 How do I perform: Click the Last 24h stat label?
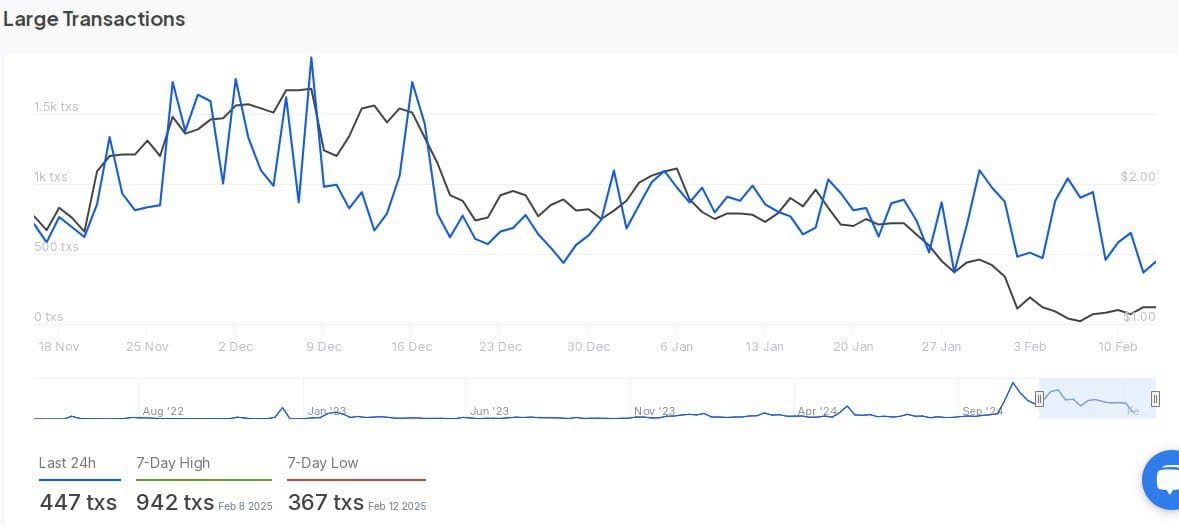67,463
